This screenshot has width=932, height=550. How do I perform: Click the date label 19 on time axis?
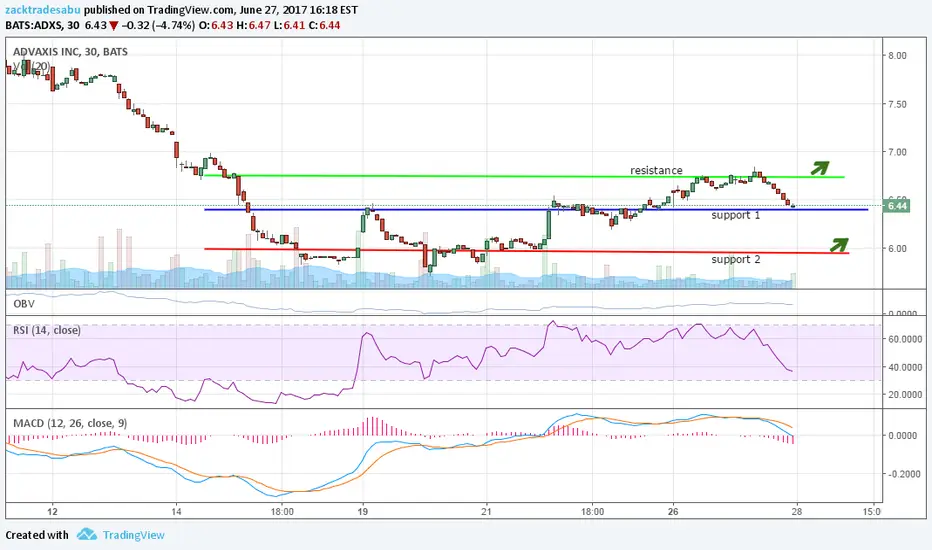(x=363, y=511)
